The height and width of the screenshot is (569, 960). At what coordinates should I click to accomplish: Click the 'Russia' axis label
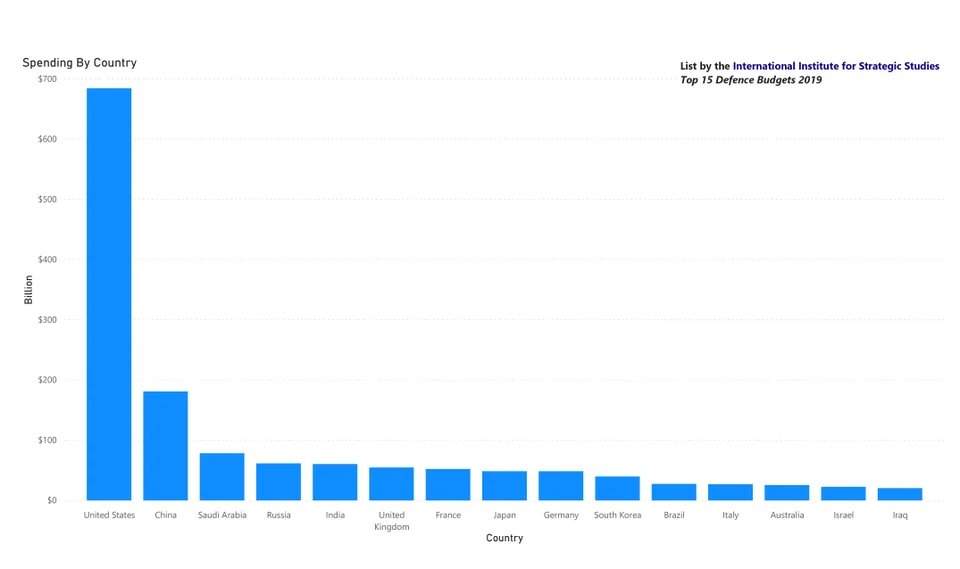(x=279, y=515)
